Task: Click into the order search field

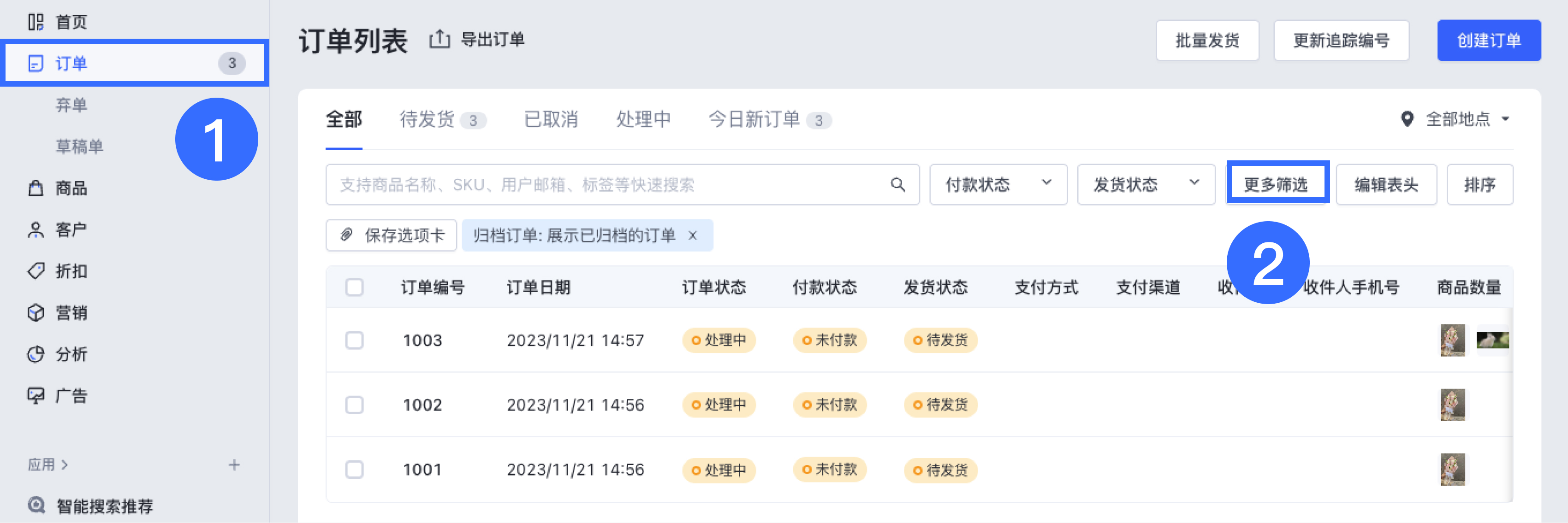Action: point(609,184)
